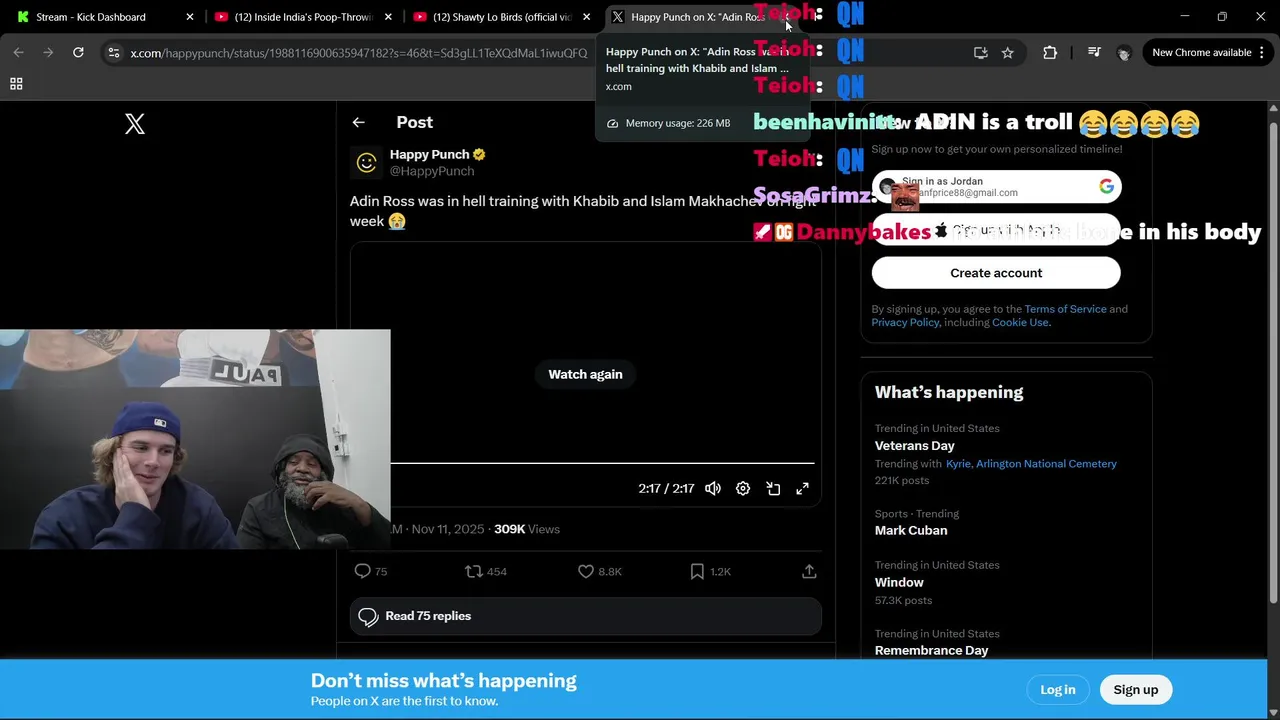Switch to Stream - Kick Dashboard tab
Screen dimensions: 1280x720
coord(103,17)
